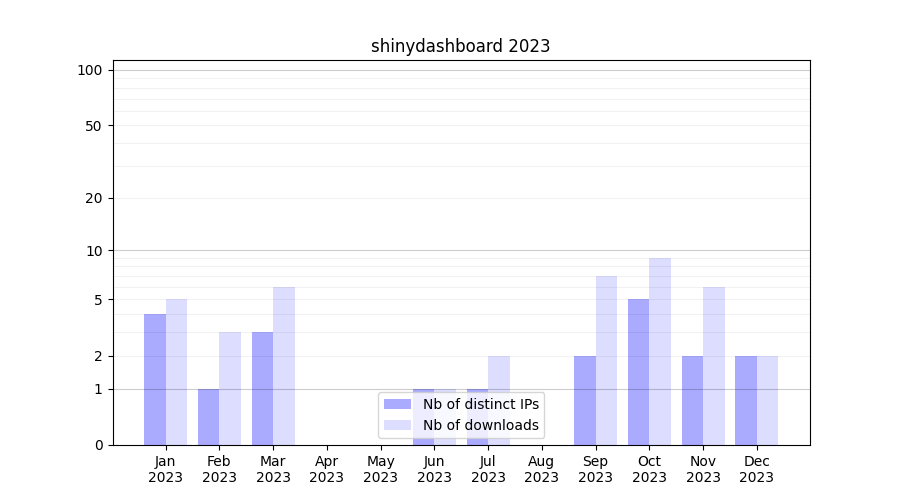Select the 'Nb of distinct IPs' legend label
The width and height of the screenshot is (900, 500).
480,404
